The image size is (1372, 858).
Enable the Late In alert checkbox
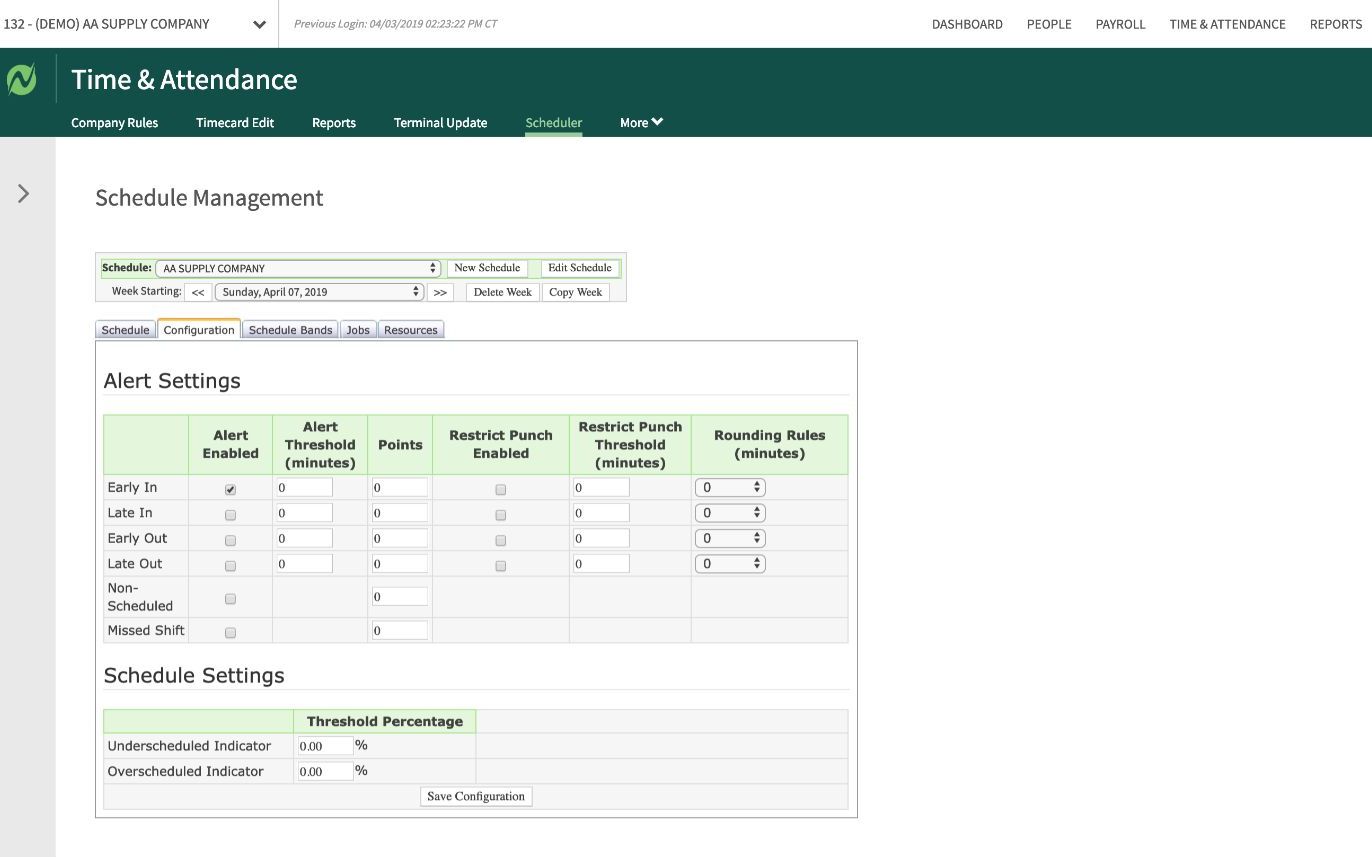pyautogui.click(x=230, y=515)
